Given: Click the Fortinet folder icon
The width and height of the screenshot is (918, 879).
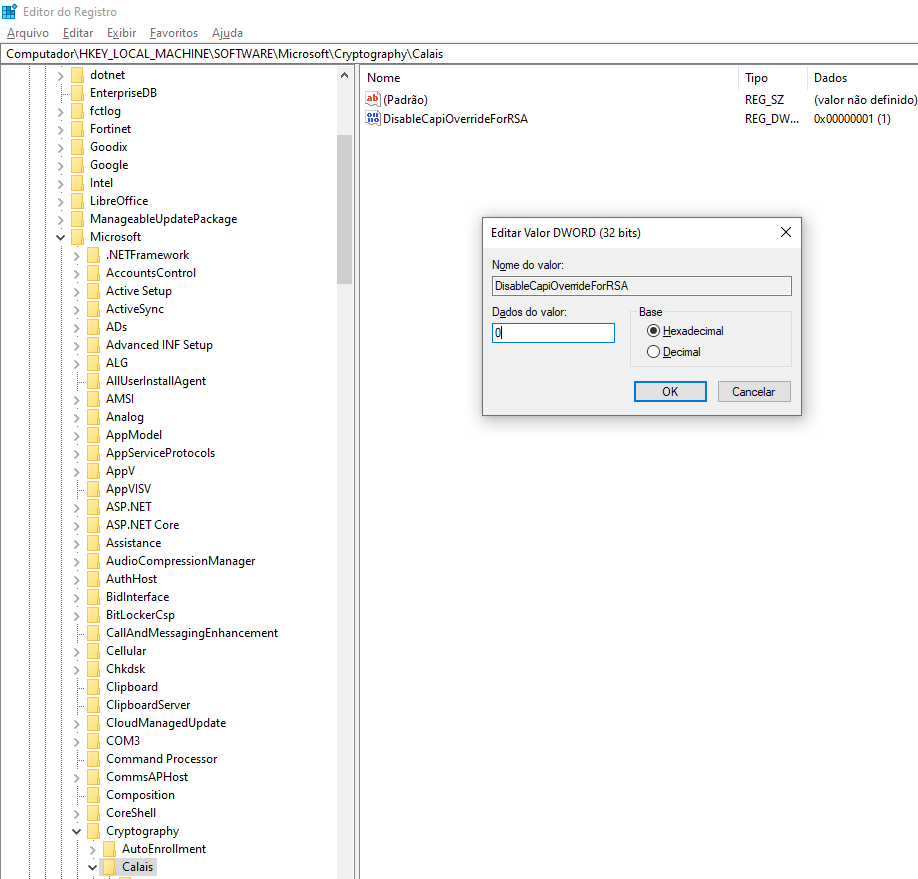Looking at the screenshot, I should click(77, 129).
